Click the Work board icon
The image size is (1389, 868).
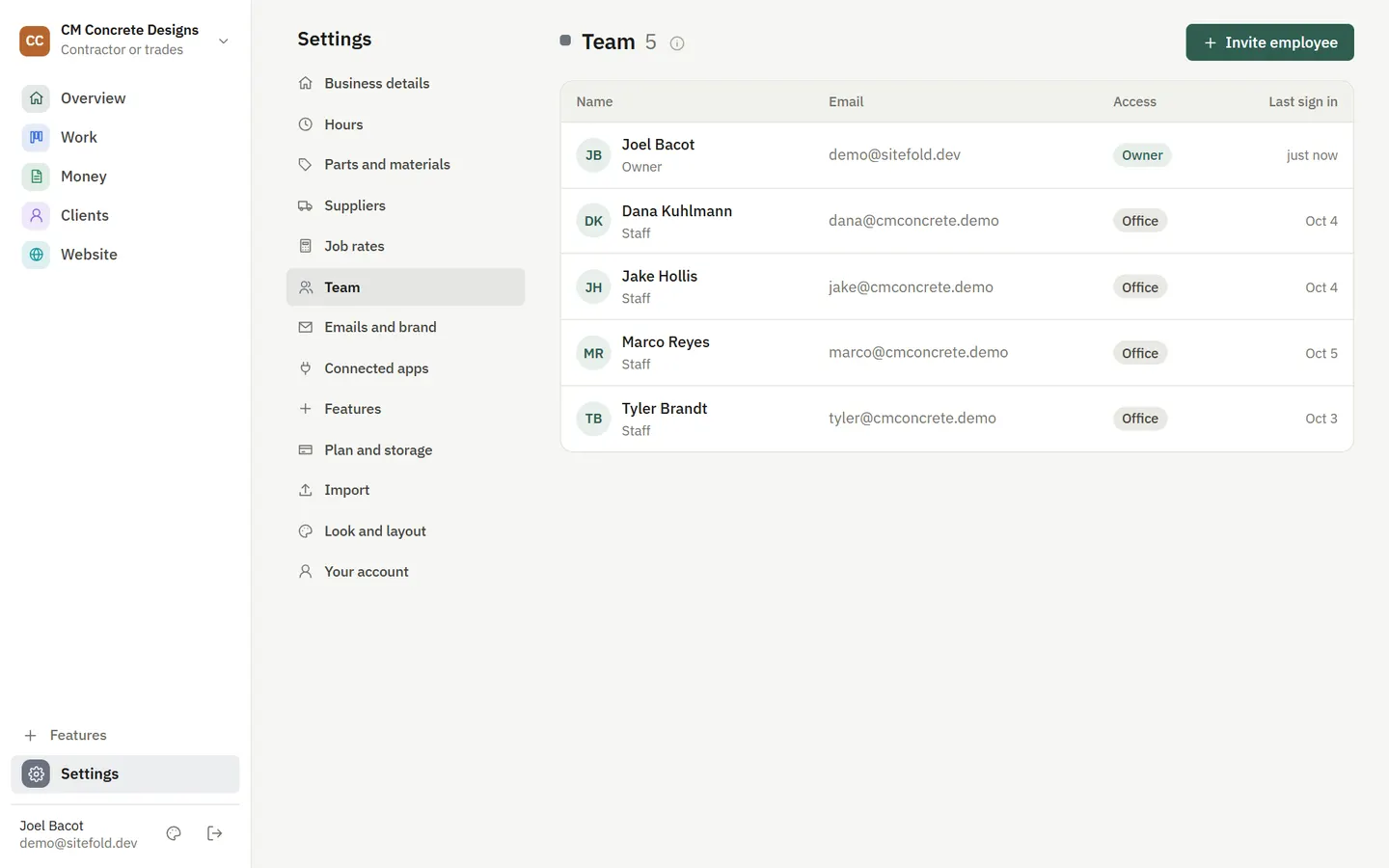(x=36, y=137)
